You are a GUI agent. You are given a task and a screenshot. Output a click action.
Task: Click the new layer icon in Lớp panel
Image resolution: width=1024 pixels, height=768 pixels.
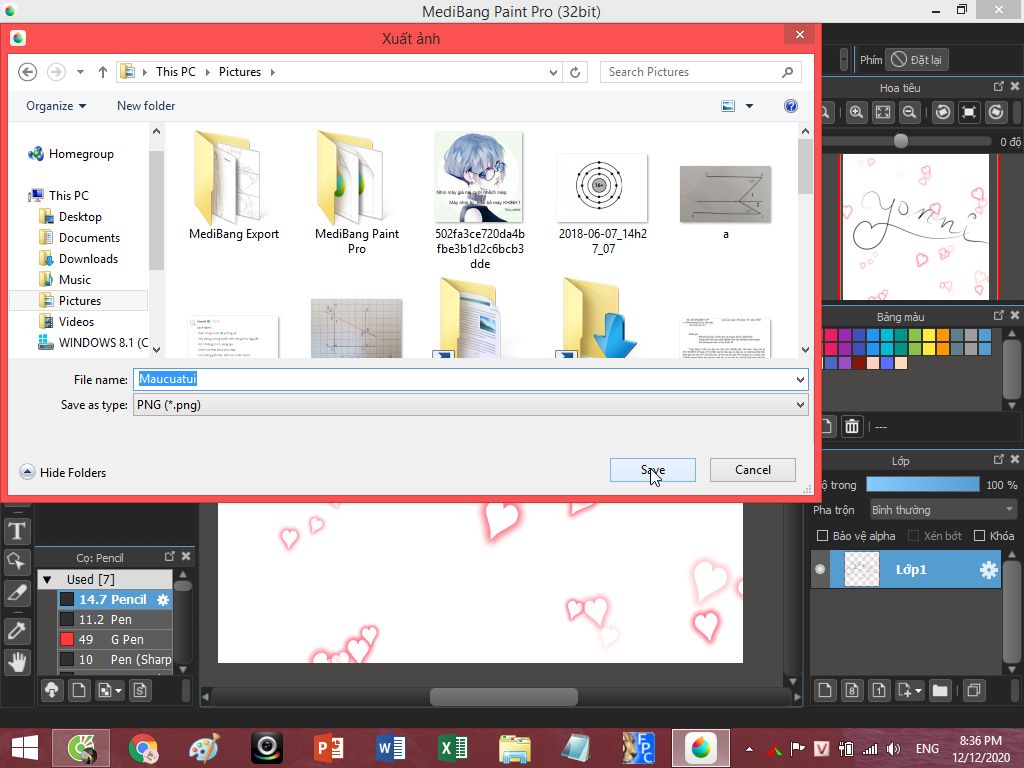(x=825, y=690)
